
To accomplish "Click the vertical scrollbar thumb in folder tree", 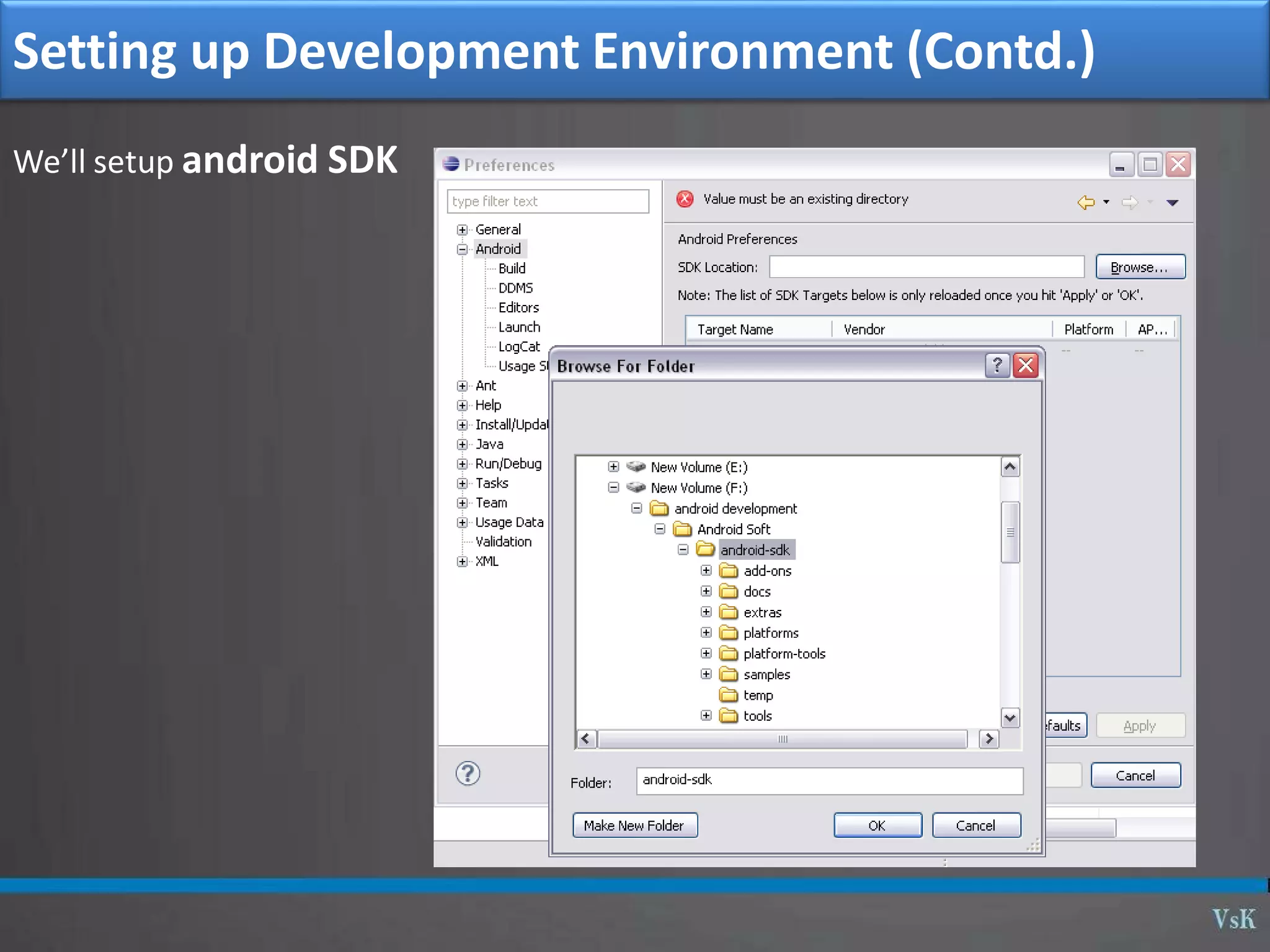I will 1010,532.
